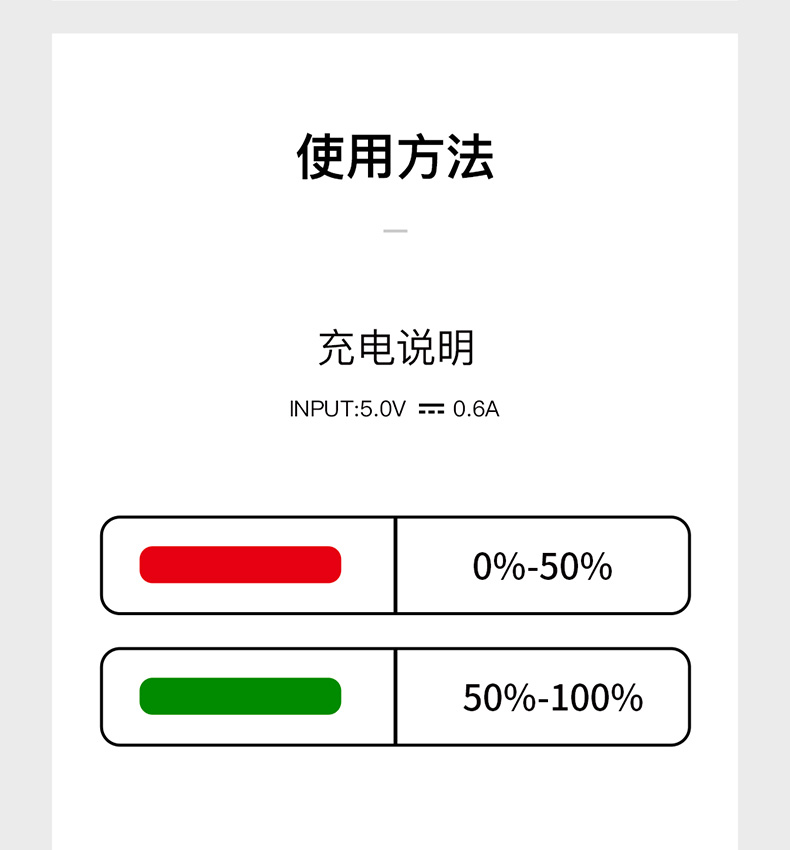Click the green charge indicator bar
Viewport: 790px width, 850px height.
coord(240,696)
